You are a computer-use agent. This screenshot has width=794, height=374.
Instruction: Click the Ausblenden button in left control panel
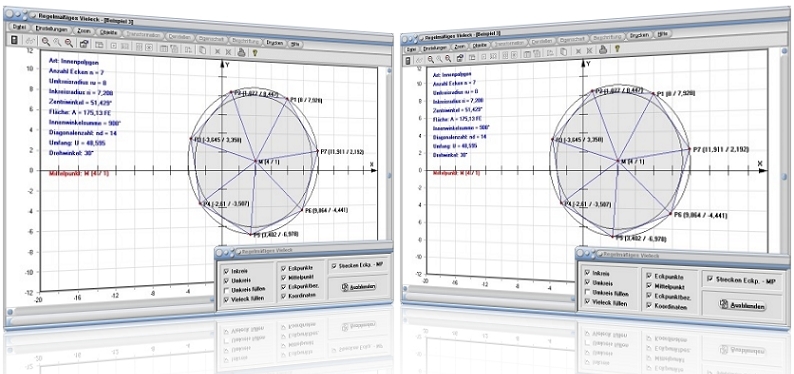tap(359, 287)
